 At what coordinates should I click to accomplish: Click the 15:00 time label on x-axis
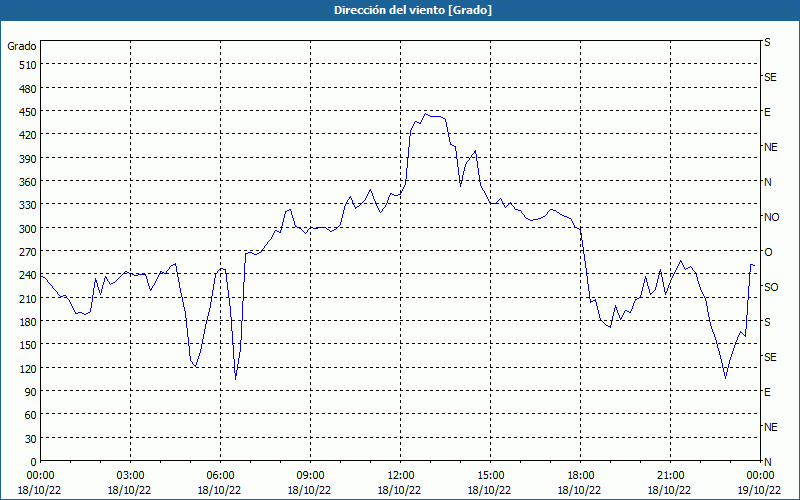(x=490, y=476)
